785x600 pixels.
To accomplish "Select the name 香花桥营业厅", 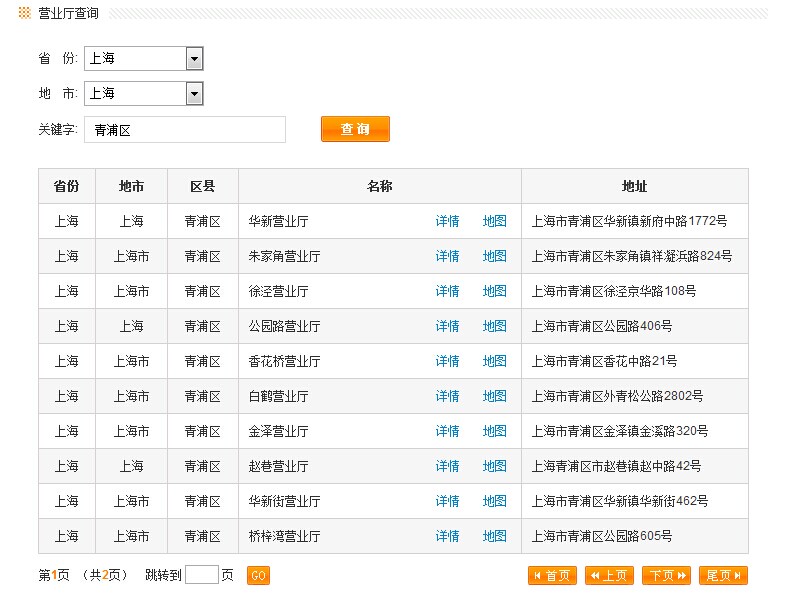I will click(x=284, y=362).
